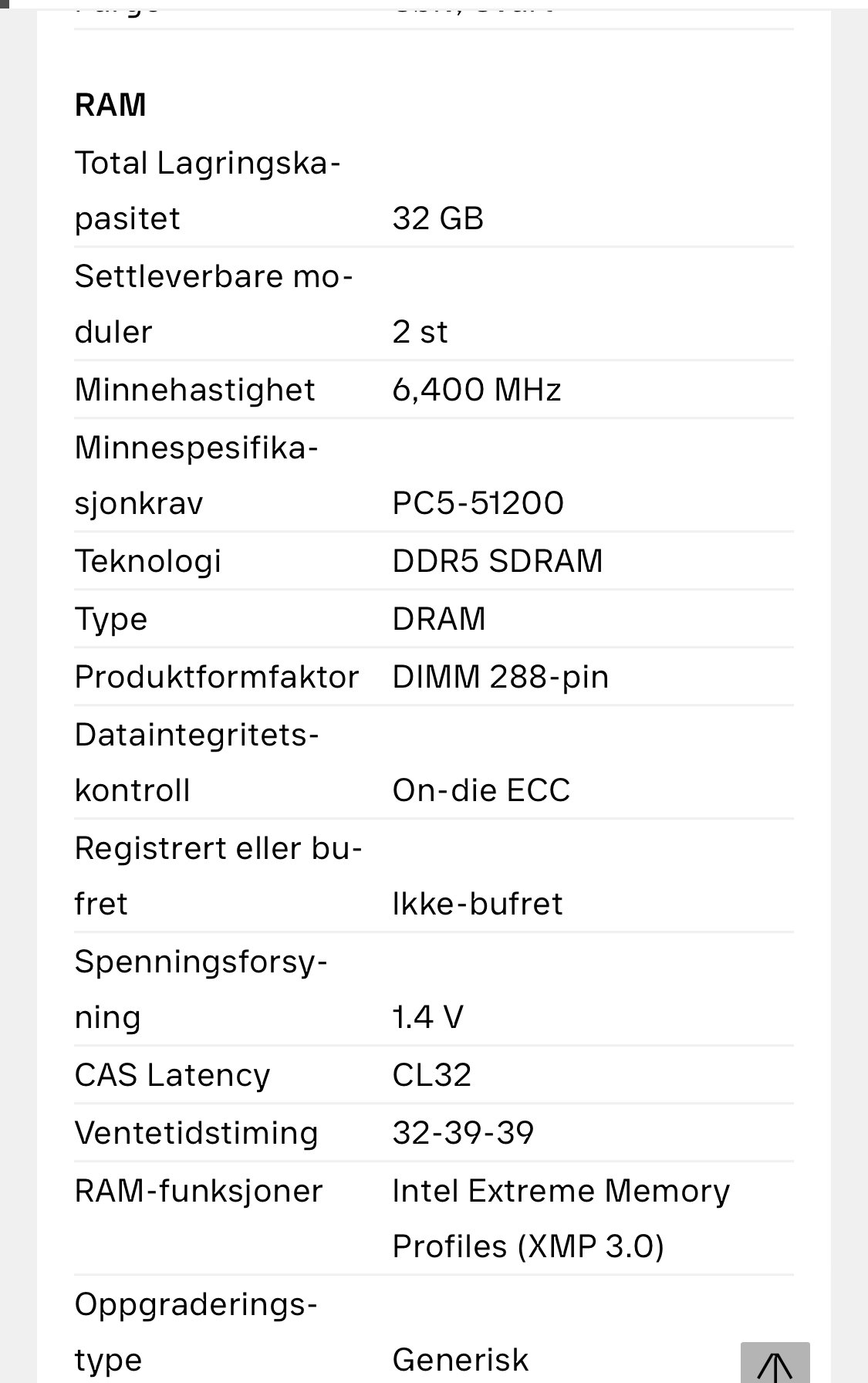Click the RAM-funksjoner label
Viewport: 868px width, 1383px height.
point(198,1191)
